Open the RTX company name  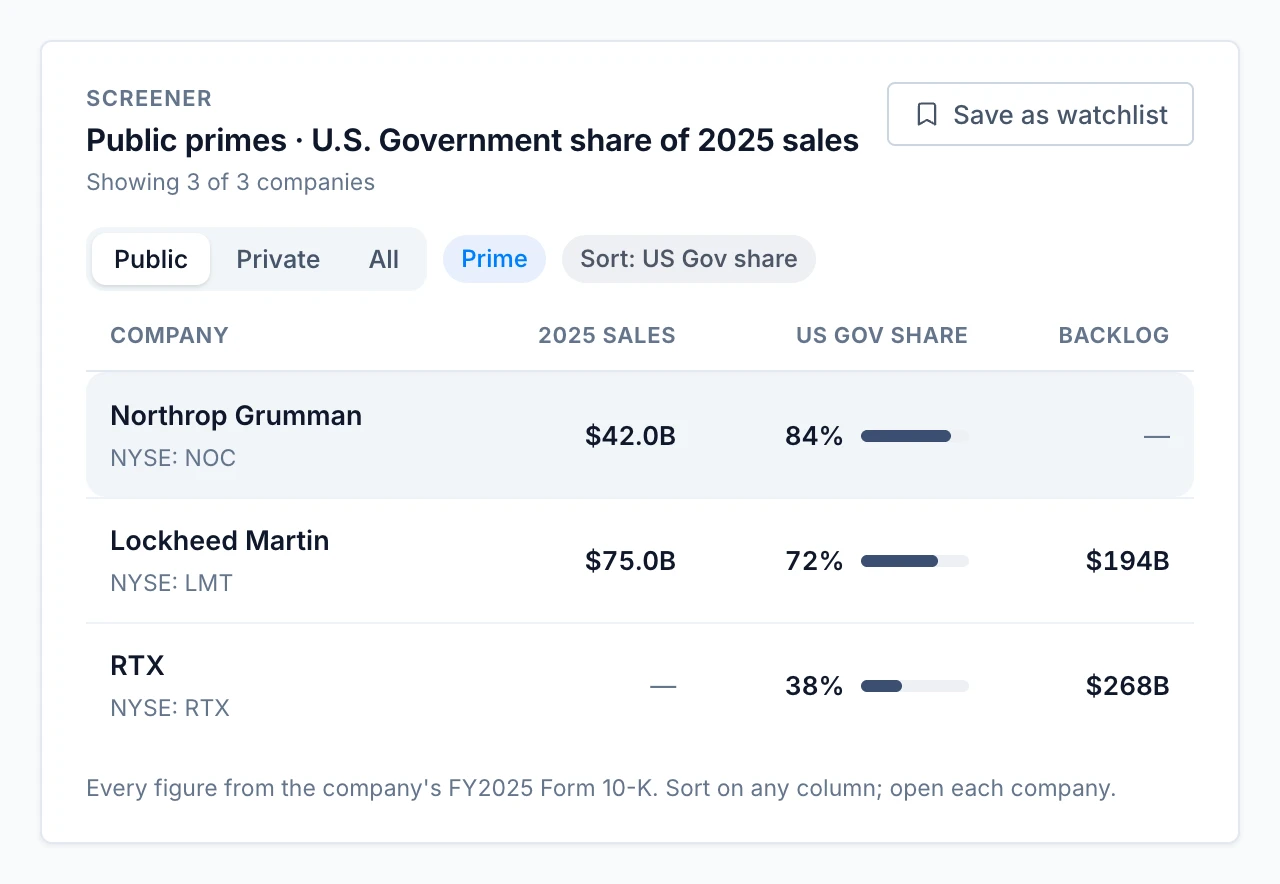pyautogui.click(x=137, y=665)
